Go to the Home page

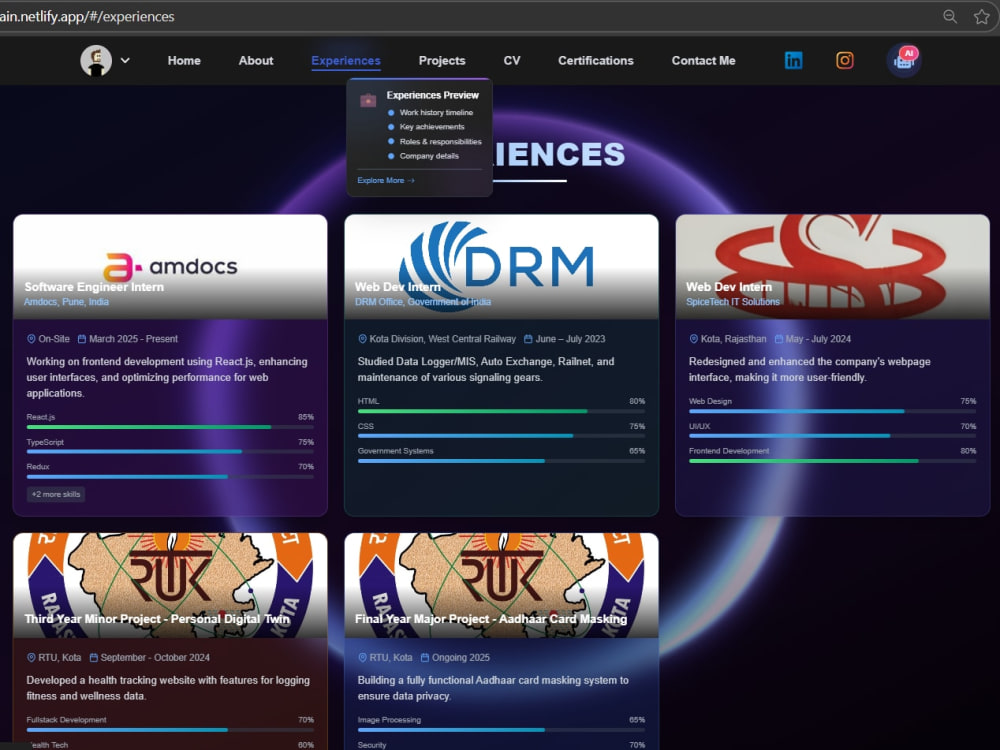coord(184,61)
